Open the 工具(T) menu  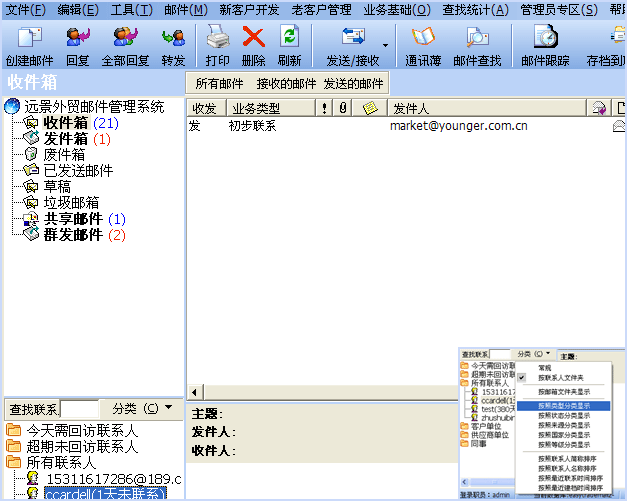coord(132,10)
